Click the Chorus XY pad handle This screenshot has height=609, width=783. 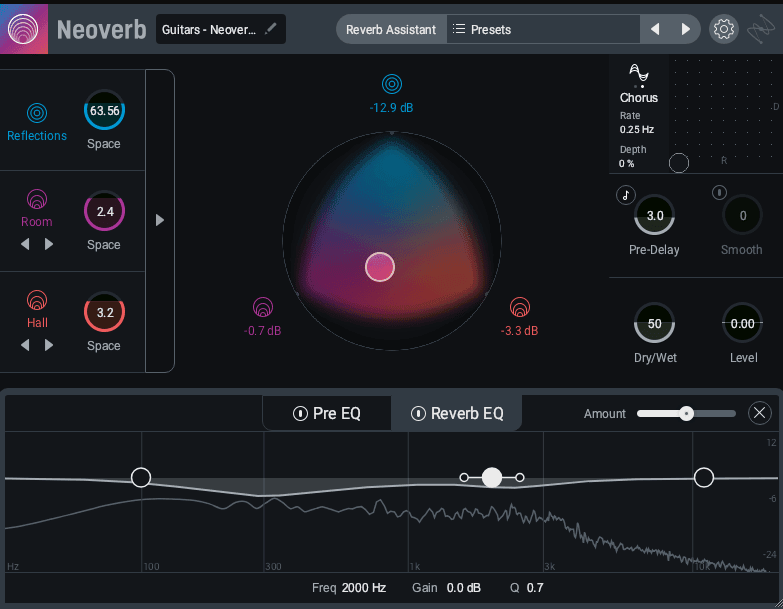pyautogui.click(x=679, y=163)
